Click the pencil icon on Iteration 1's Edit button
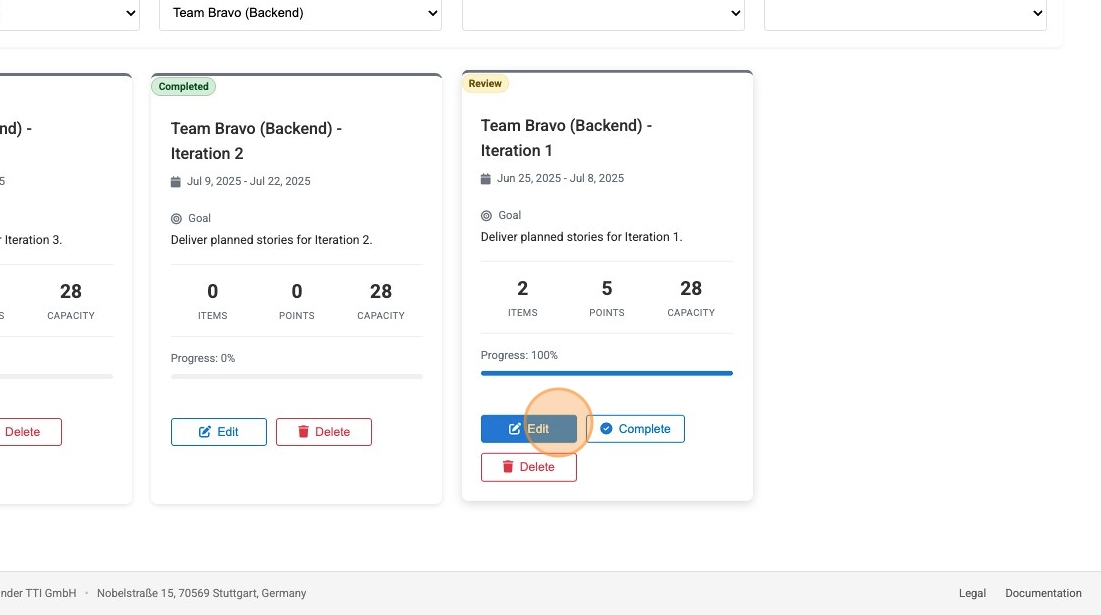The height and width of the screenshot is (615, 1101). tap(517, 428)
